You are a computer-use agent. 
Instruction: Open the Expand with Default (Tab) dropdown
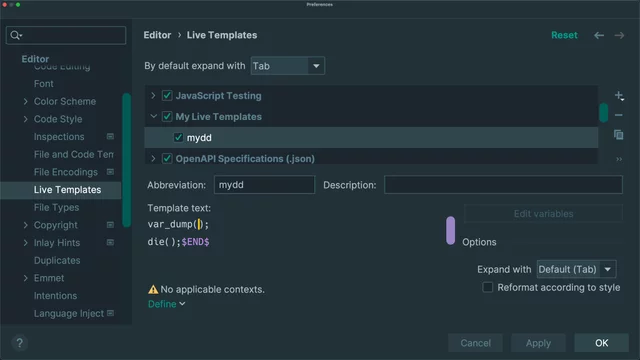(576, 269)
